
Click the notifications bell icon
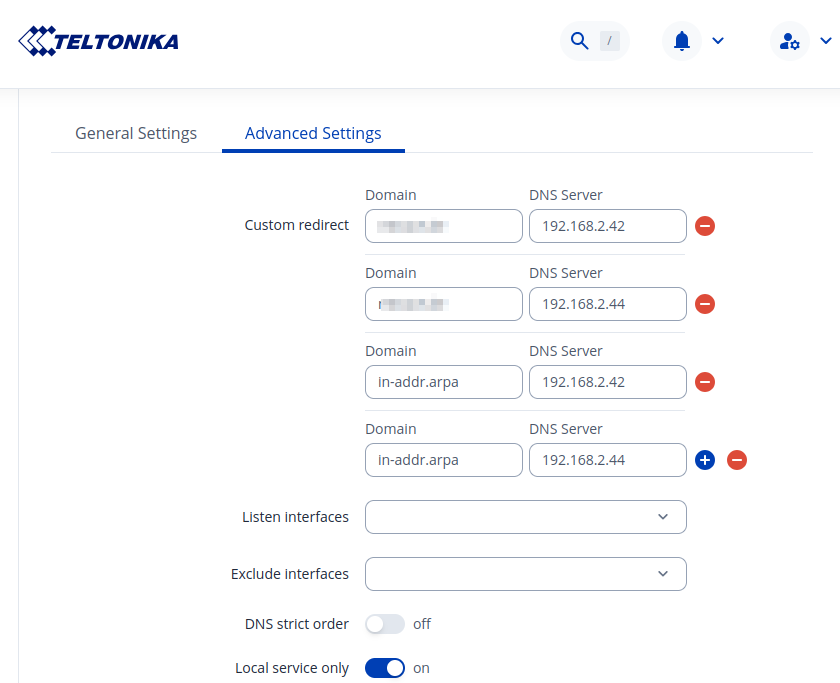click(682, 41)
